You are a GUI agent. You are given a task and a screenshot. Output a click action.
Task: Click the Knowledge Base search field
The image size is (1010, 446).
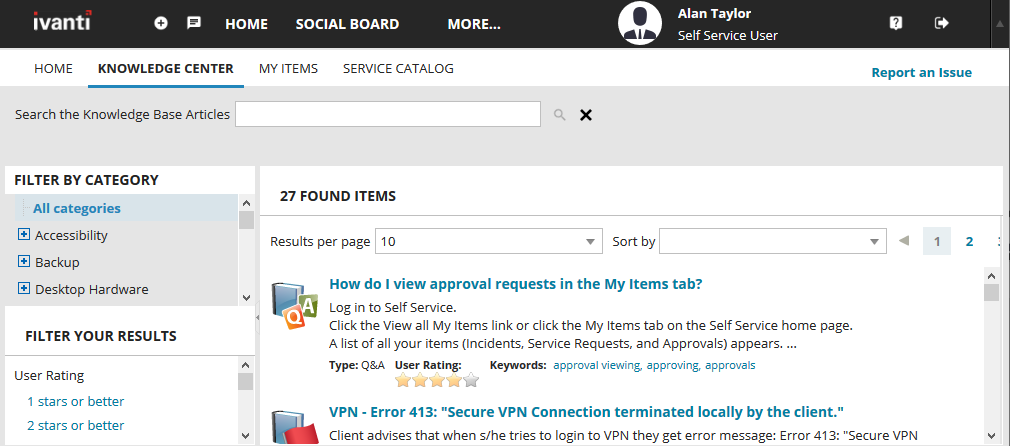[387, 114]
